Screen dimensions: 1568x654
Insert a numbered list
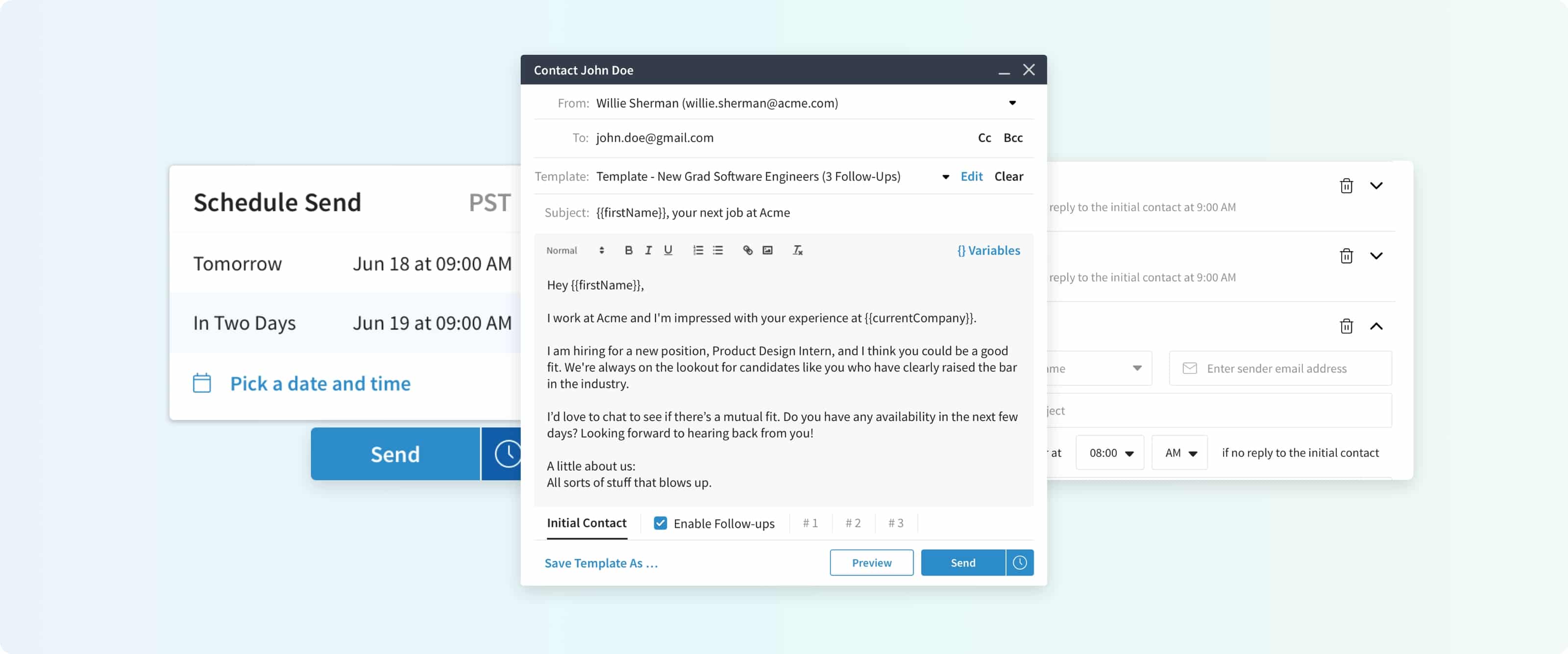pyautogui.click(x=698, y=250)
